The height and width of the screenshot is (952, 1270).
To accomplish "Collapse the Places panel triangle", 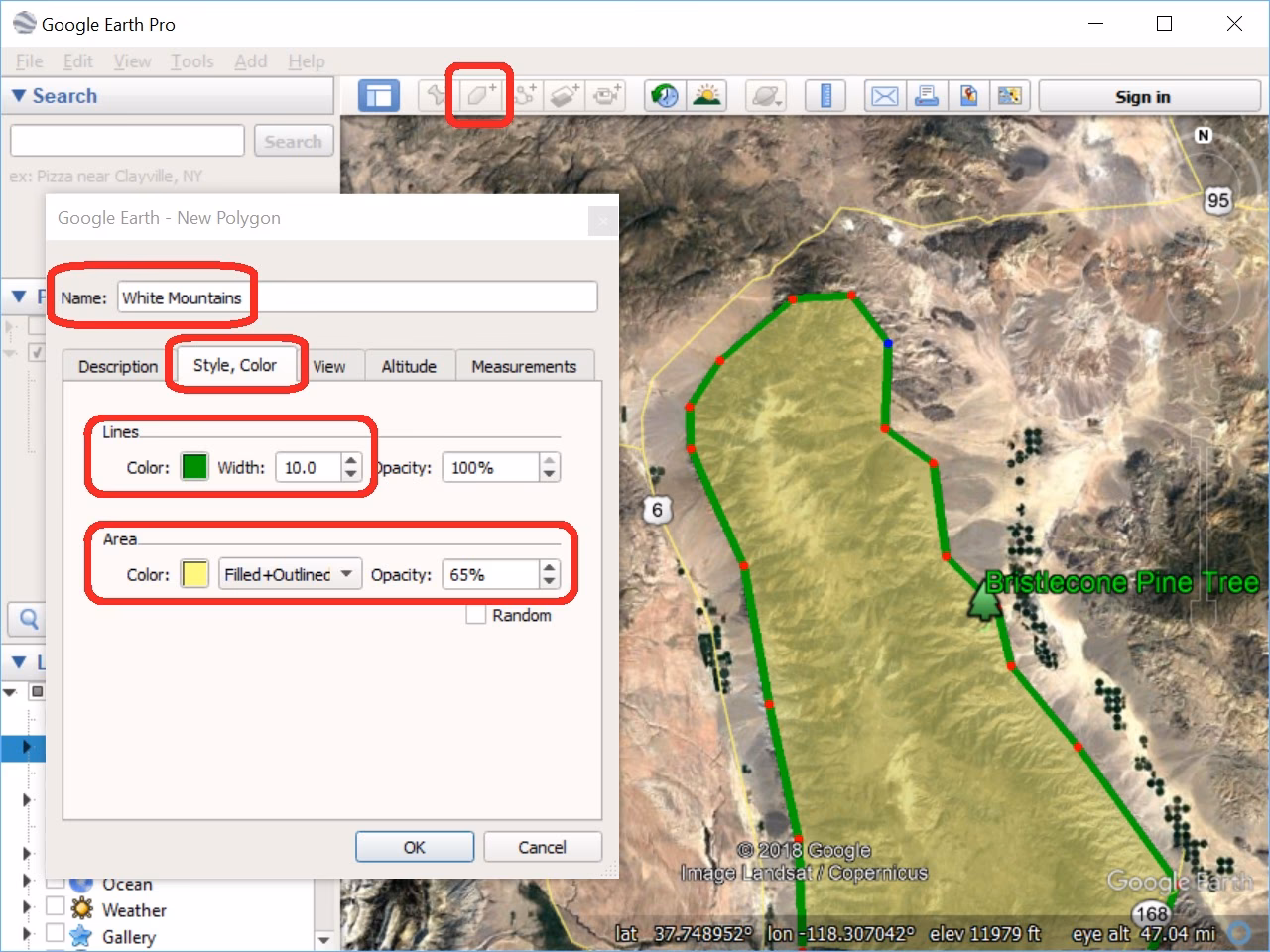I will click(x=18, y=297).
